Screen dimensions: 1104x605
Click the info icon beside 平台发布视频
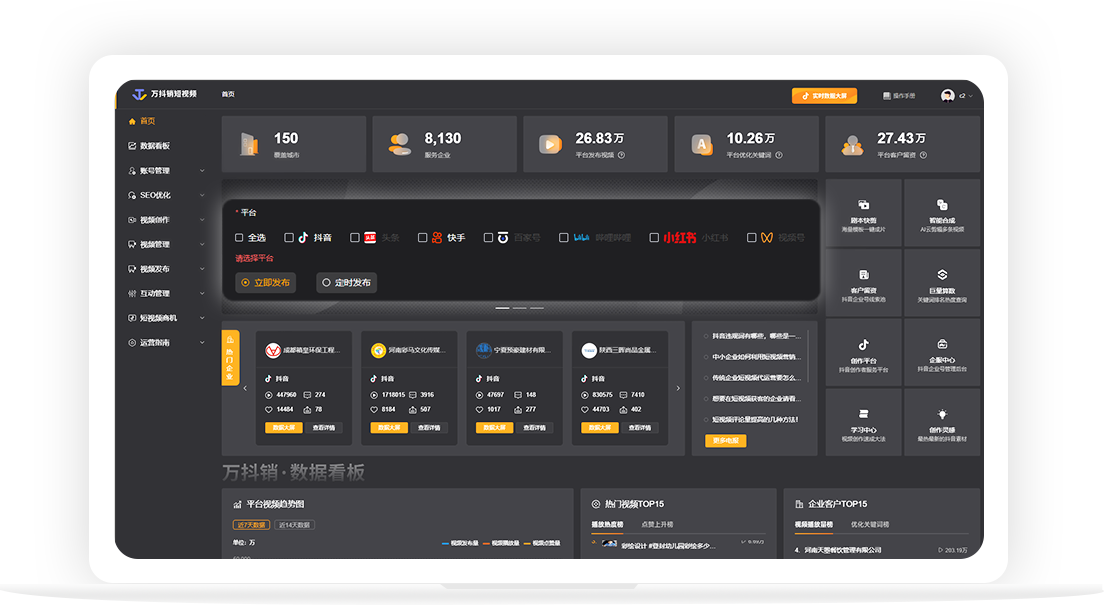pyautogui.click(x=621, y=155)
